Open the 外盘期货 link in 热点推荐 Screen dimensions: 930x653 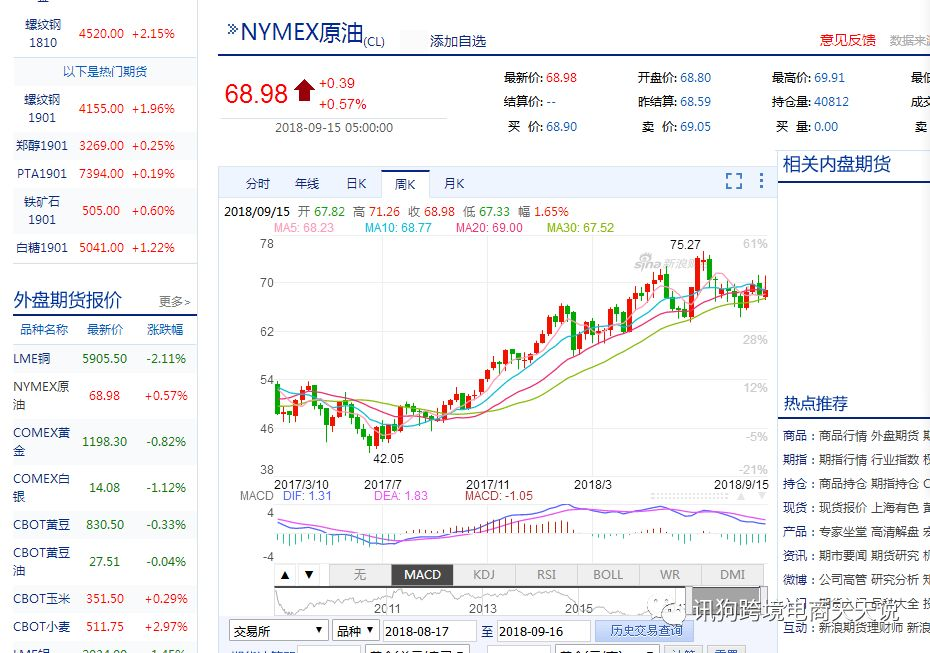(x=895, y=436)
